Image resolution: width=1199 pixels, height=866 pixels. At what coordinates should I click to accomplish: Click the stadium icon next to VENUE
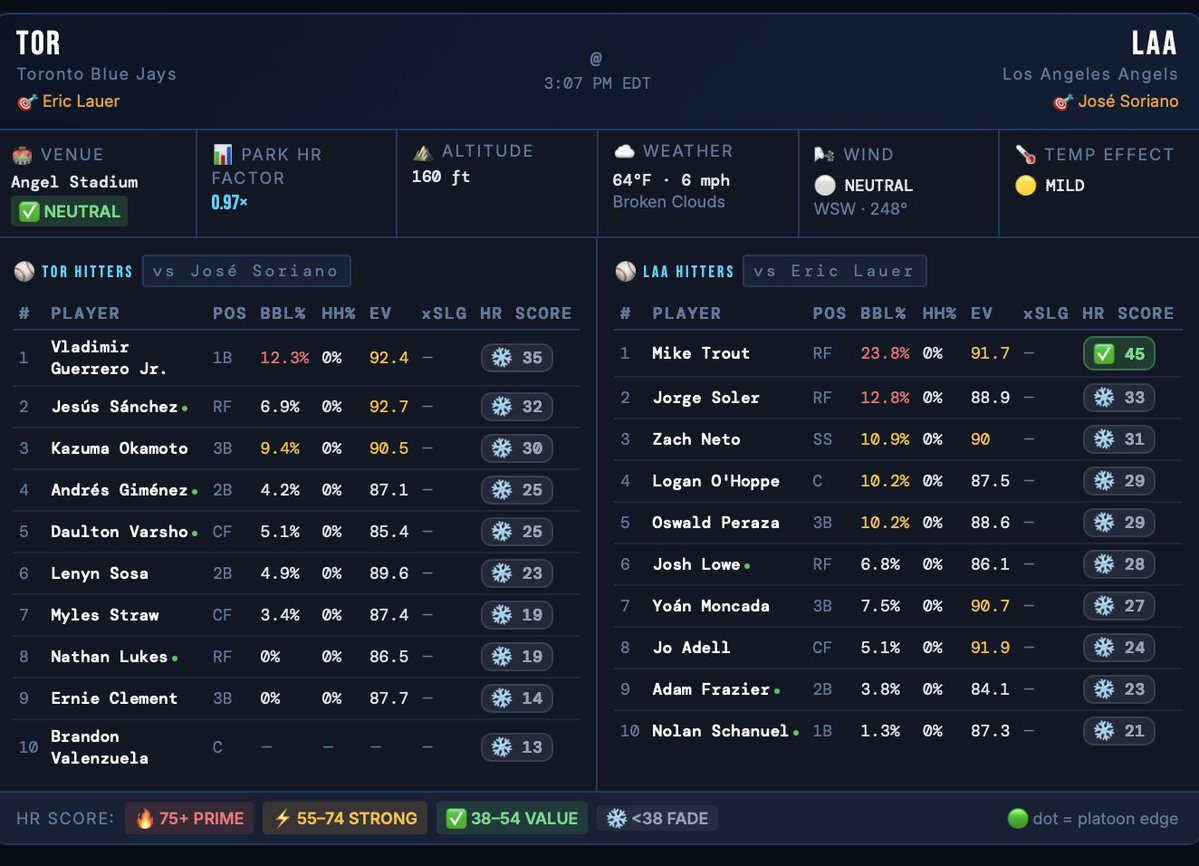point(22,155)
